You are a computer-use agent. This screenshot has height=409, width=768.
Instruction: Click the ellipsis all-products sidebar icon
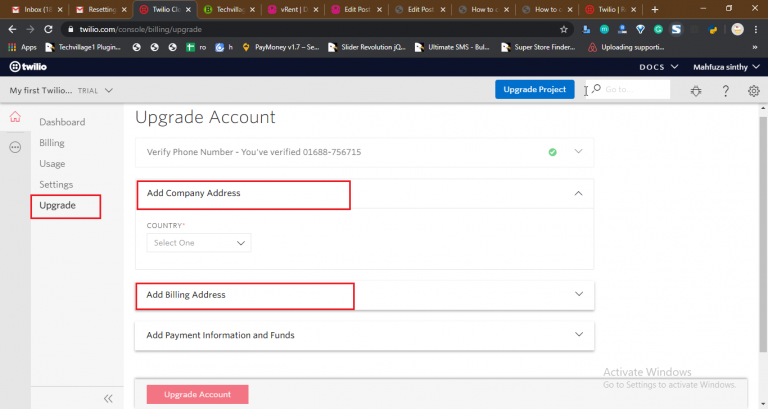pos(15,147)
